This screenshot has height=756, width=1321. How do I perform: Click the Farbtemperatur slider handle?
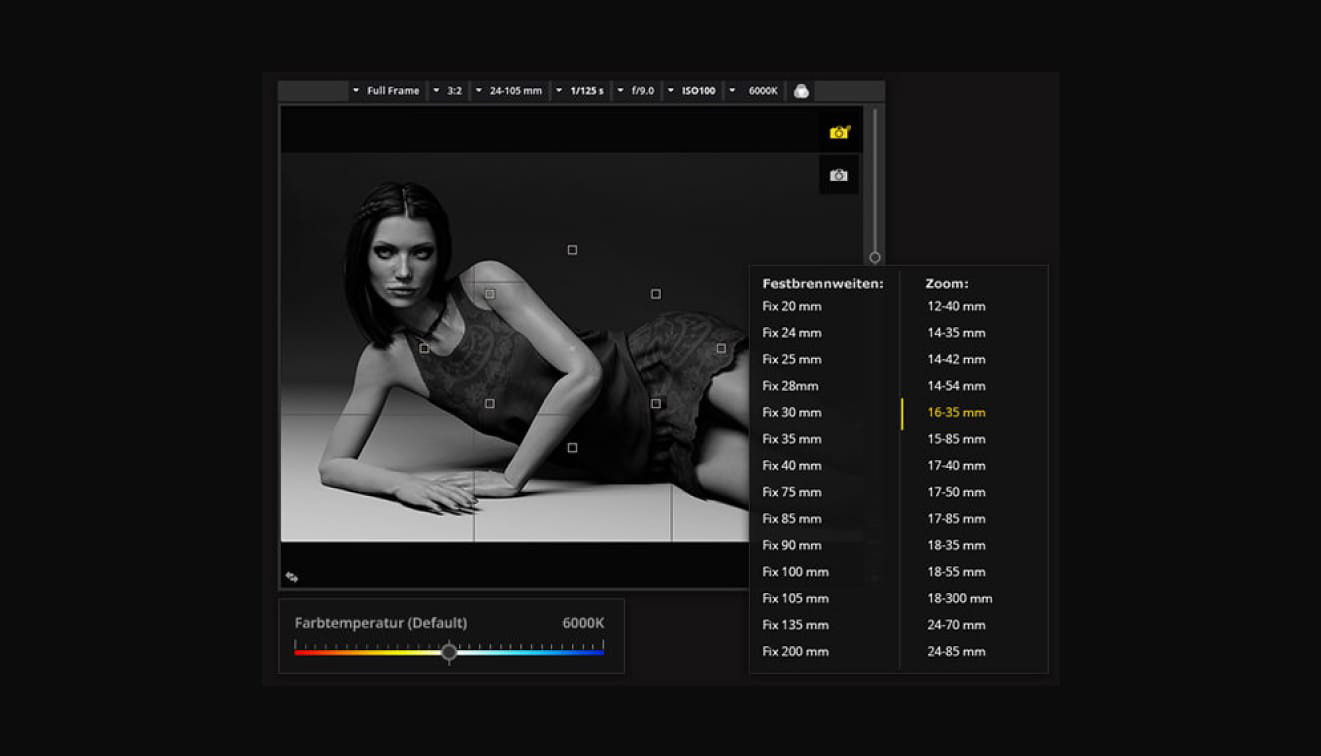click(x=449, y=653)
